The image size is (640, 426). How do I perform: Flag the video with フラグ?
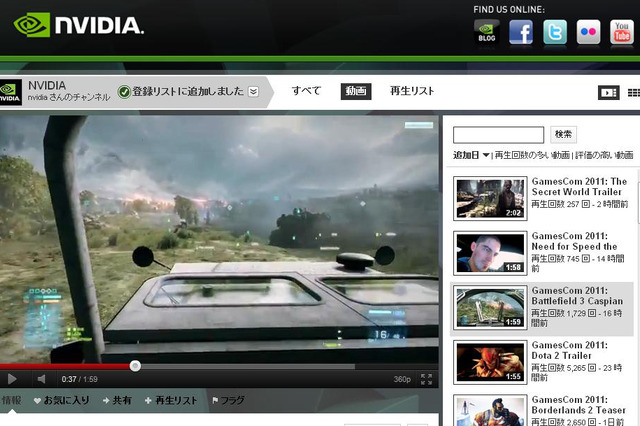tap(228, 400)
